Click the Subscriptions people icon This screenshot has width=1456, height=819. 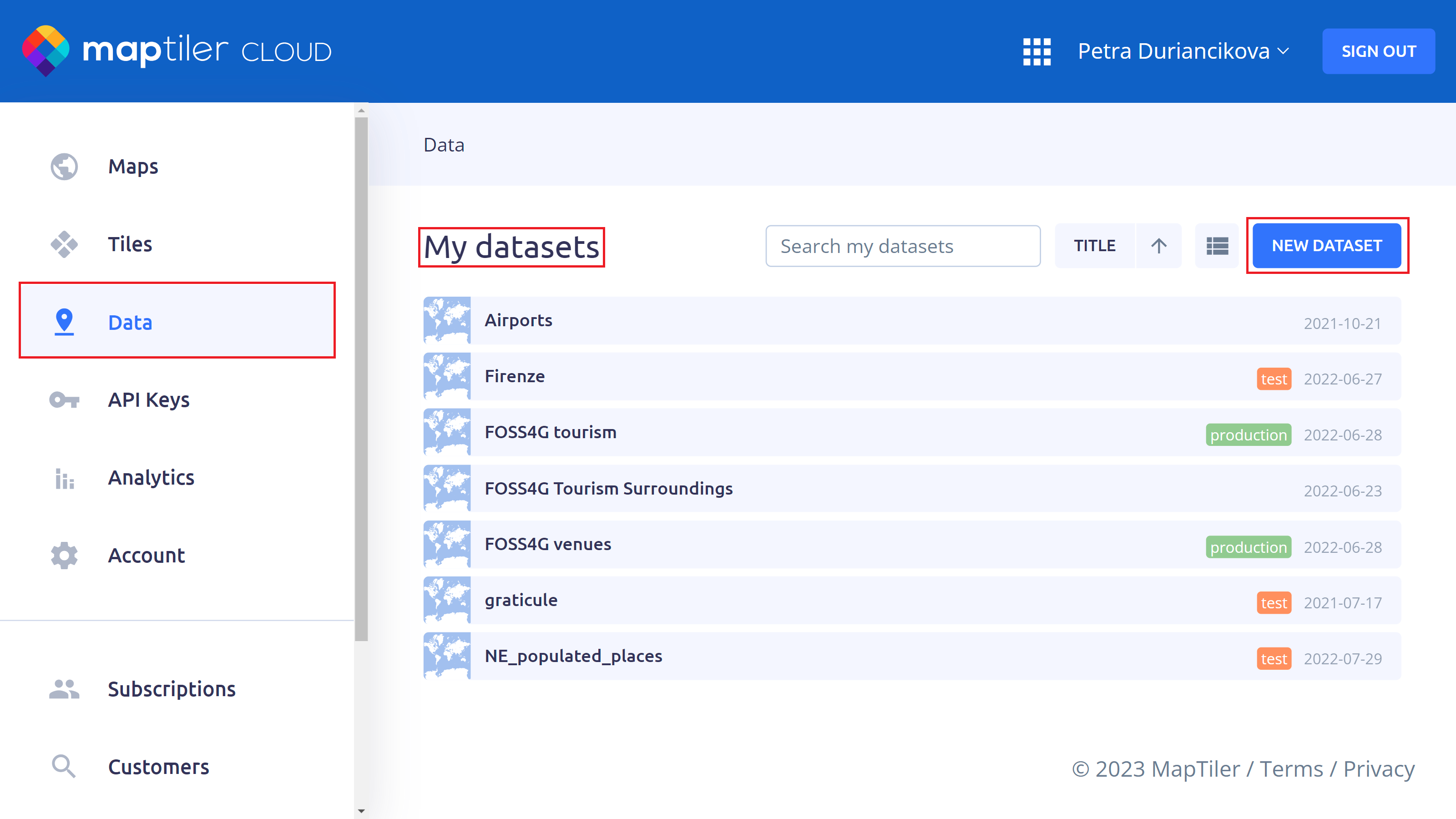(x=64, y=689)
